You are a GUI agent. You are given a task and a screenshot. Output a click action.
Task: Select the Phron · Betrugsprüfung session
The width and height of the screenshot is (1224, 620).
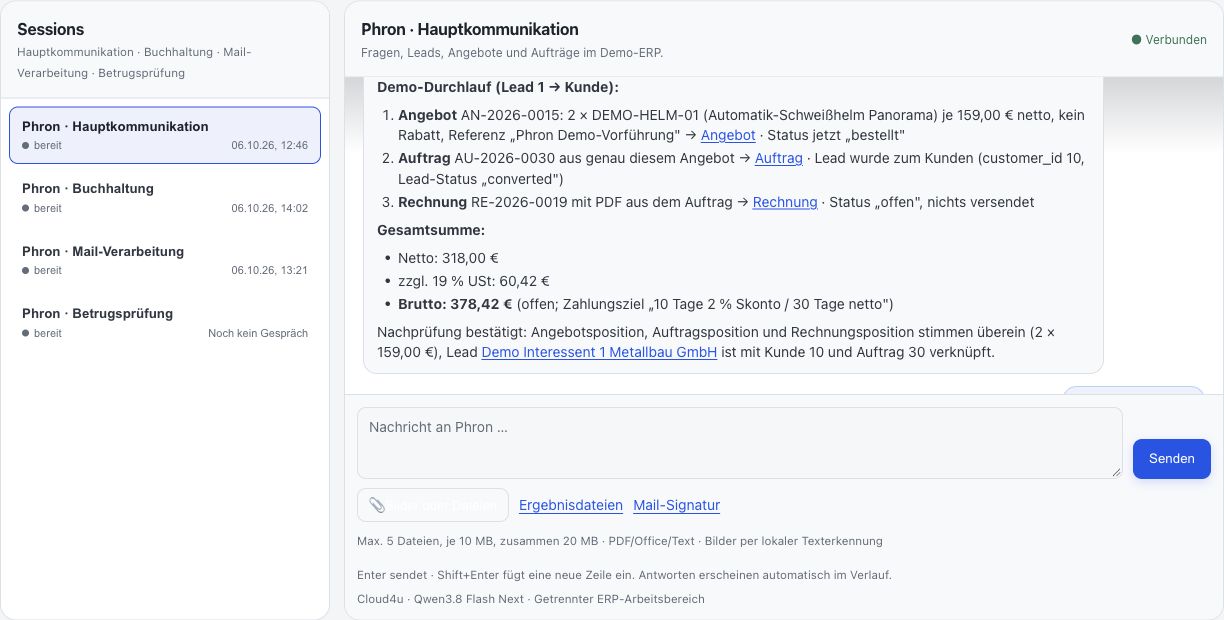[x=165, y=322]
